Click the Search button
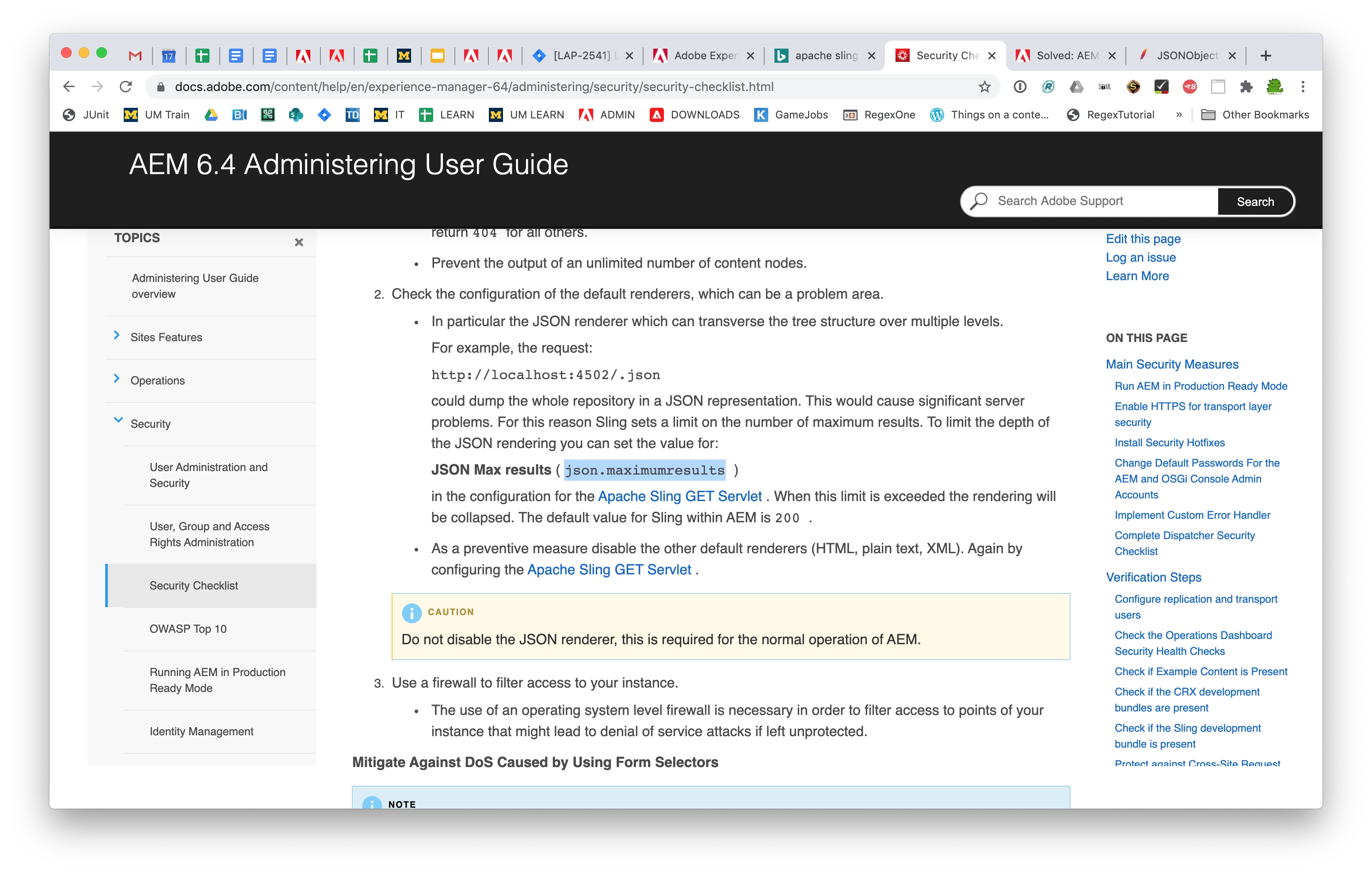This screenshot has width=1372, height=874. (x=1254, y=201)
